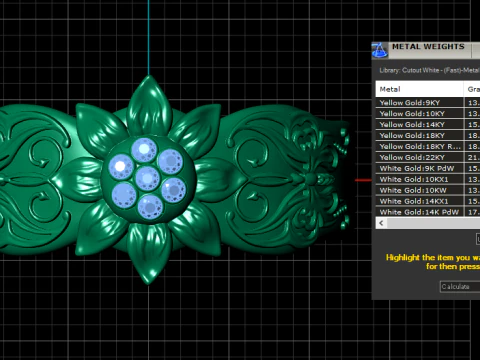
Task: Click the left arrow of the horizontal scrollbar
Action: point(381,223)
